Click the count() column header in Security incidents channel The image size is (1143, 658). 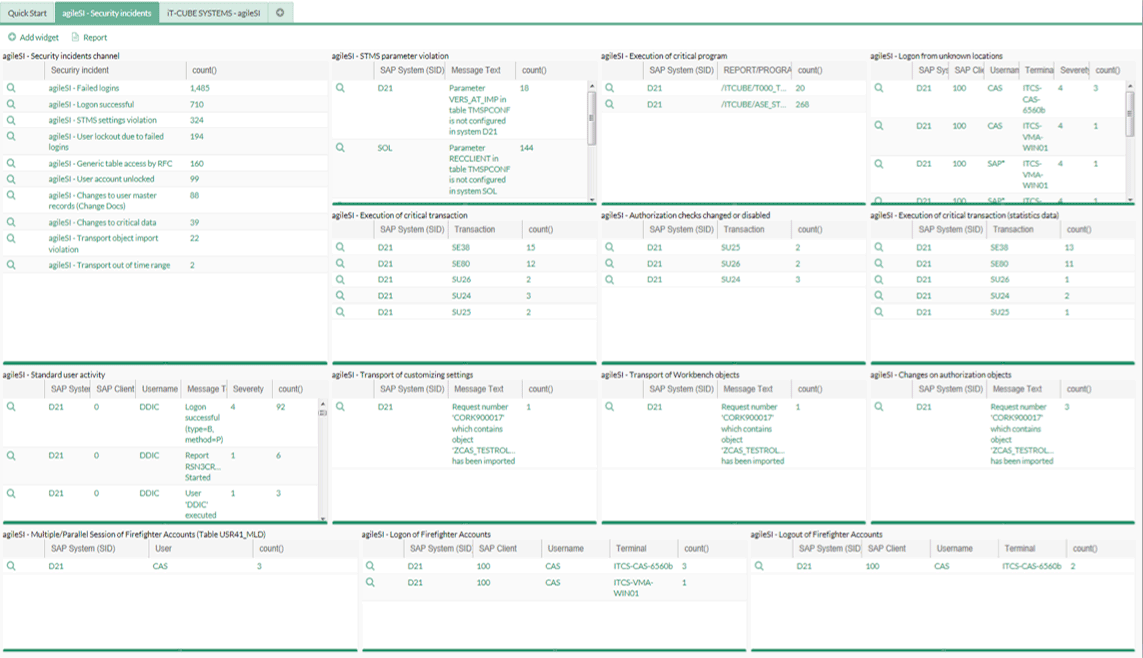click(x=204, y=69)
